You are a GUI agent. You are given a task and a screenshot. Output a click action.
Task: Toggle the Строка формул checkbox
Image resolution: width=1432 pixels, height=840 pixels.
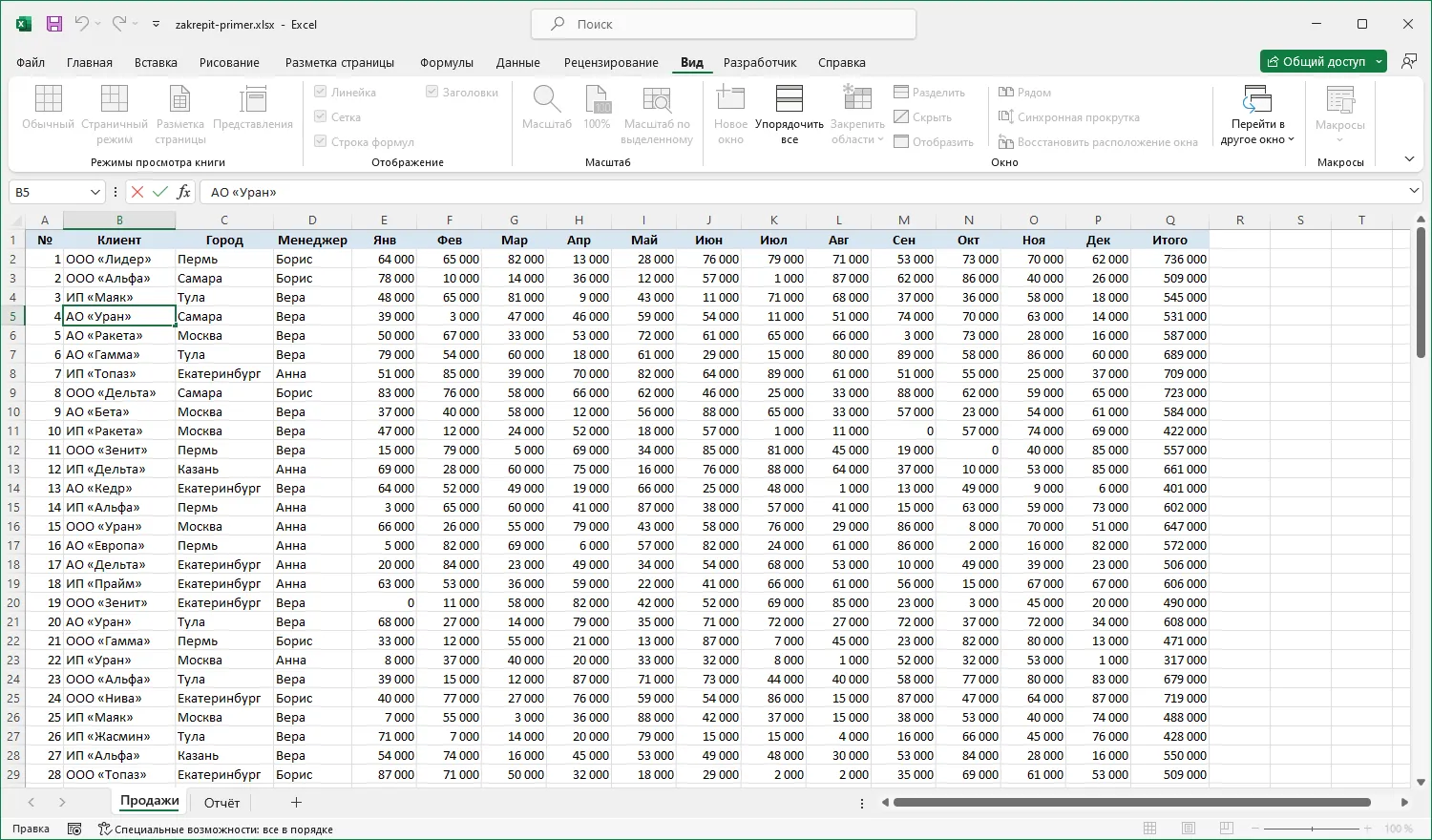click(x=321, y=142)
